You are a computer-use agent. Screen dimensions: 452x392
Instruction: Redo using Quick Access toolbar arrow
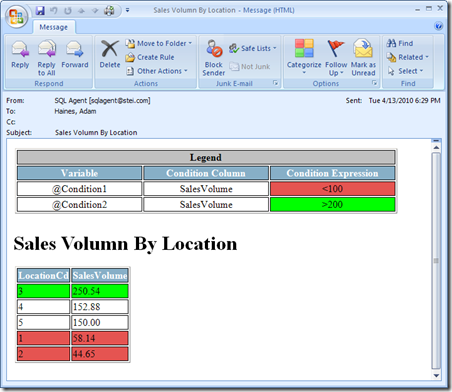(68, 11)
